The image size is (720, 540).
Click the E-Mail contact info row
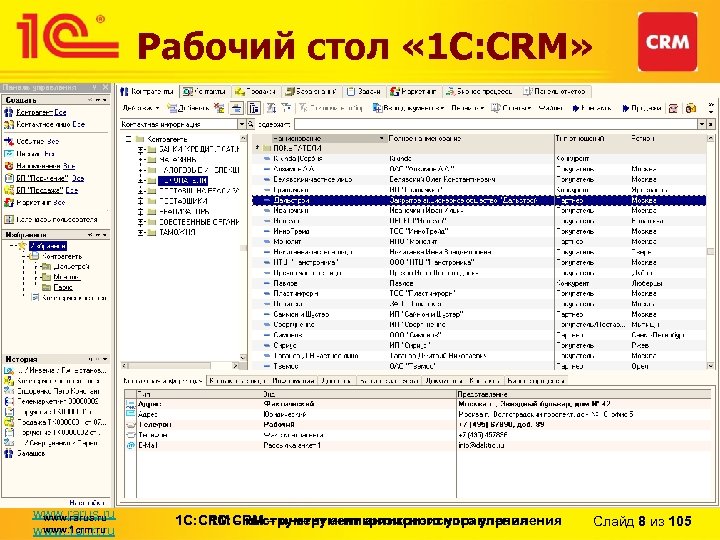(418, 445)
